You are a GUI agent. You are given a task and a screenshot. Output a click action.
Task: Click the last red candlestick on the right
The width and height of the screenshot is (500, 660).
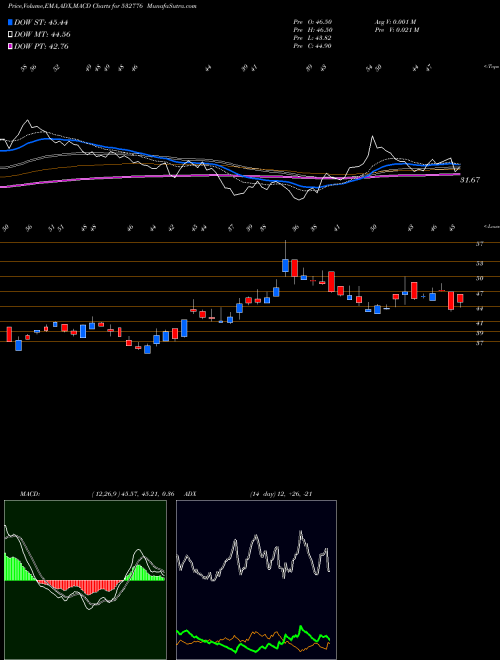(x=460, y=298)
